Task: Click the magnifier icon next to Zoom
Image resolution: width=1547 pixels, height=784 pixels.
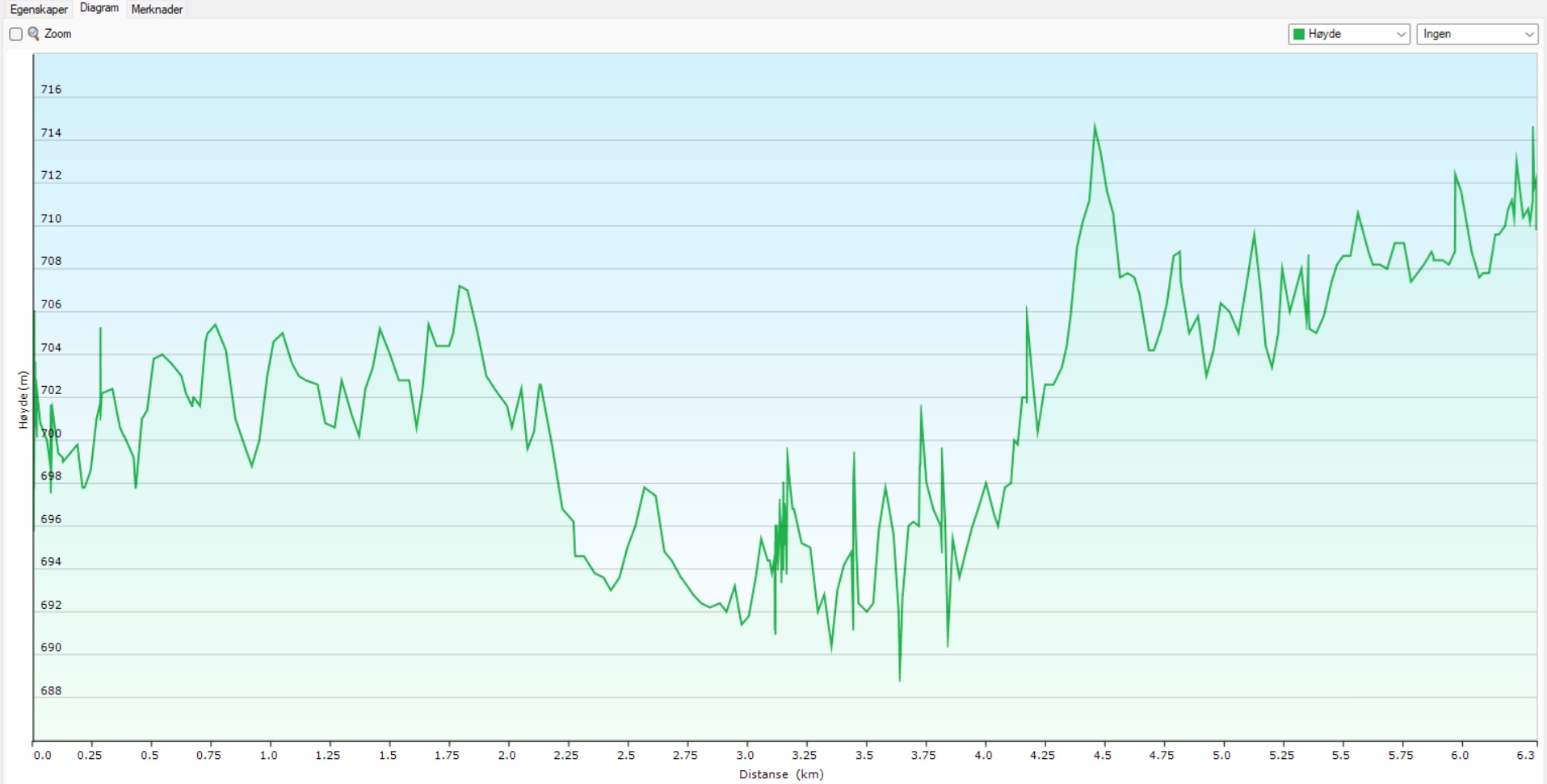Action: pyautogui.click(x=33, y=34)
